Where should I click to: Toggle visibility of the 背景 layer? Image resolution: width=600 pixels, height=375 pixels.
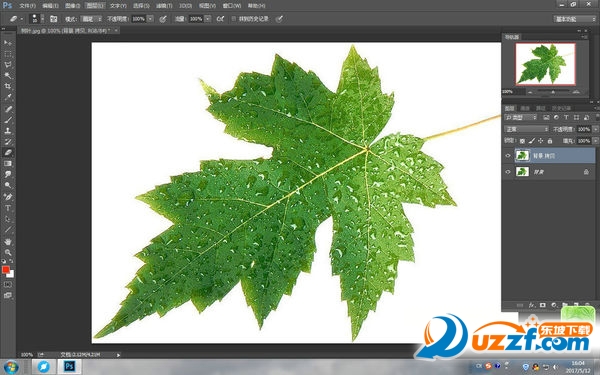tap(508, 172)
